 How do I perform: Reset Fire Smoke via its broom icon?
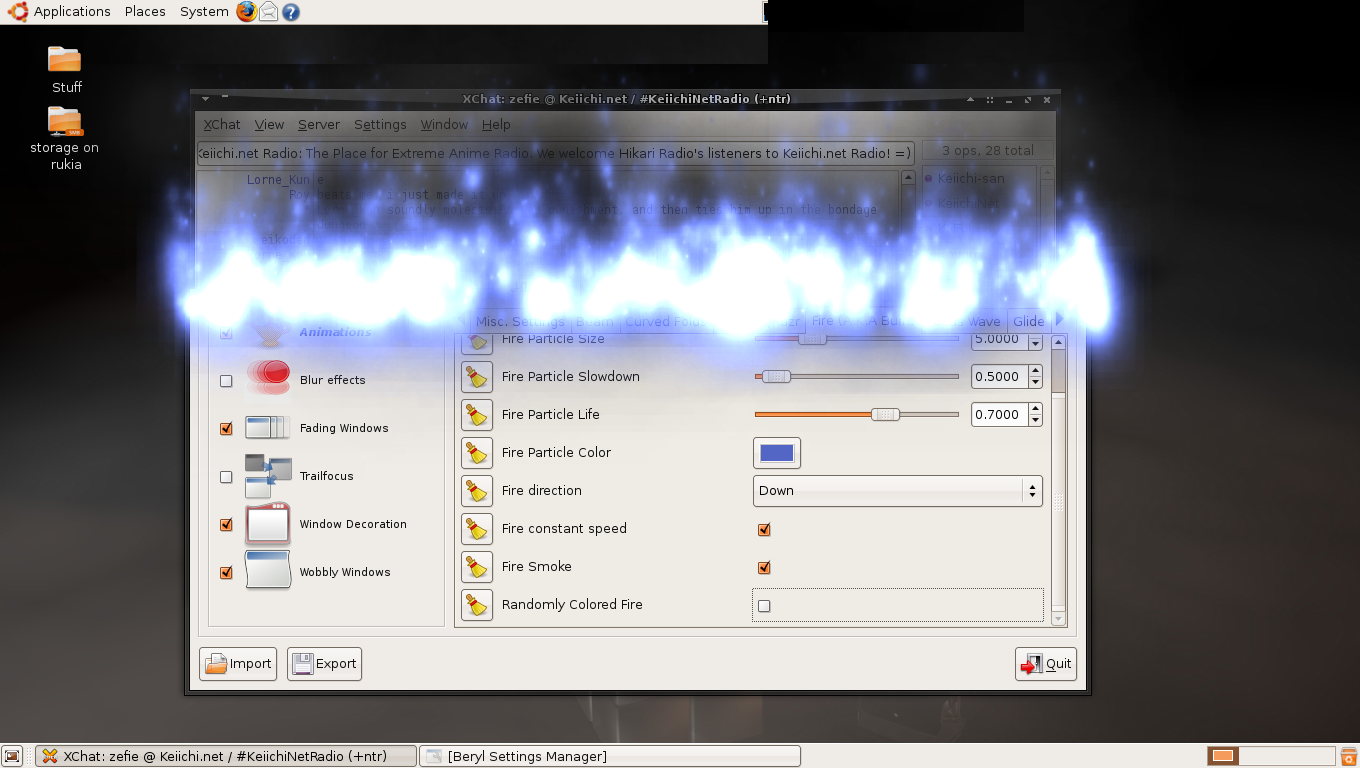pyautogui.click(x=477, y=567)
